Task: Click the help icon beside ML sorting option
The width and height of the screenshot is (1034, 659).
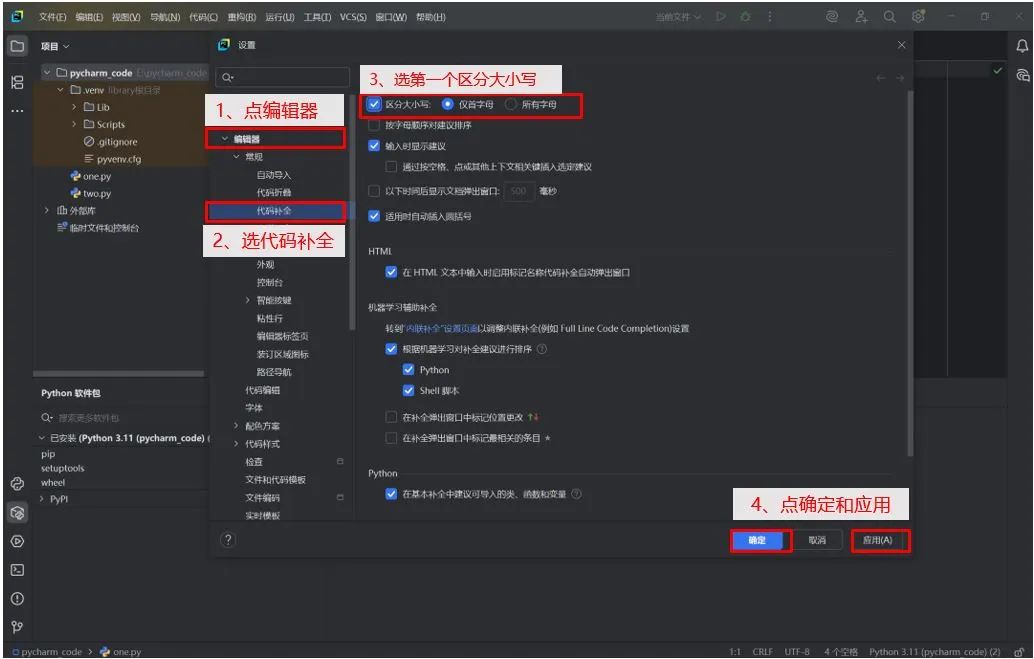Action: click(541, 349)
